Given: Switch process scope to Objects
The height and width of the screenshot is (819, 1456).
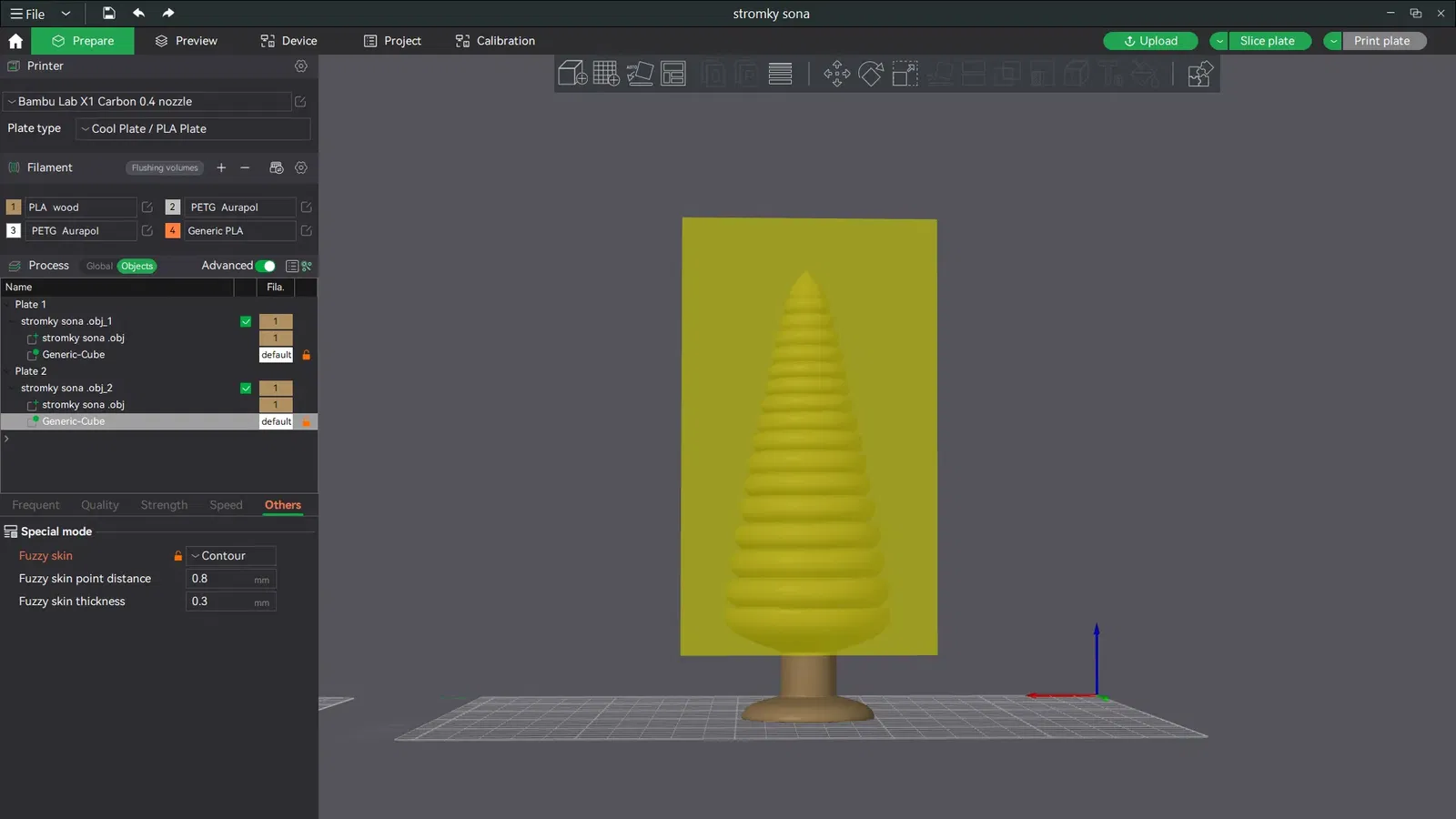Looking at the screenshot, I should point(137,266).
